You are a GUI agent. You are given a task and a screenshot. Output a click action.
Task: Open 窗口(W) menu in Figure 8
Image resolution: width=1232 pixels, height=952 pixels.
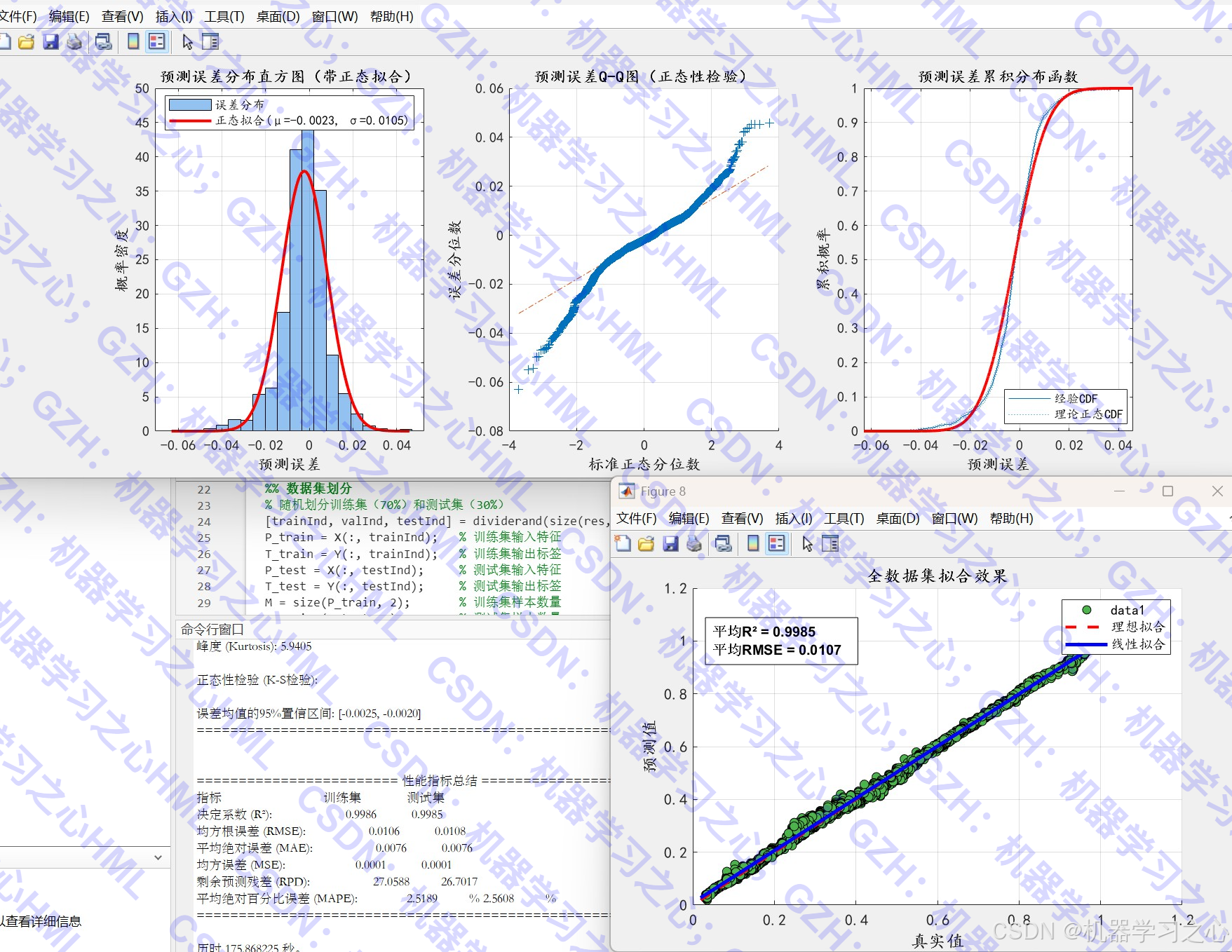tap(954, 519)
